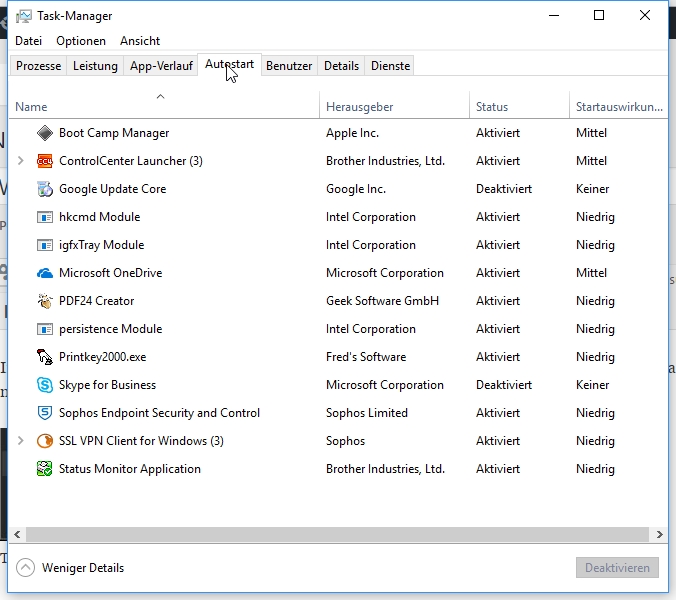Click the persistence Module icon
Screen dimensions: 676x600
click(45, 329)
